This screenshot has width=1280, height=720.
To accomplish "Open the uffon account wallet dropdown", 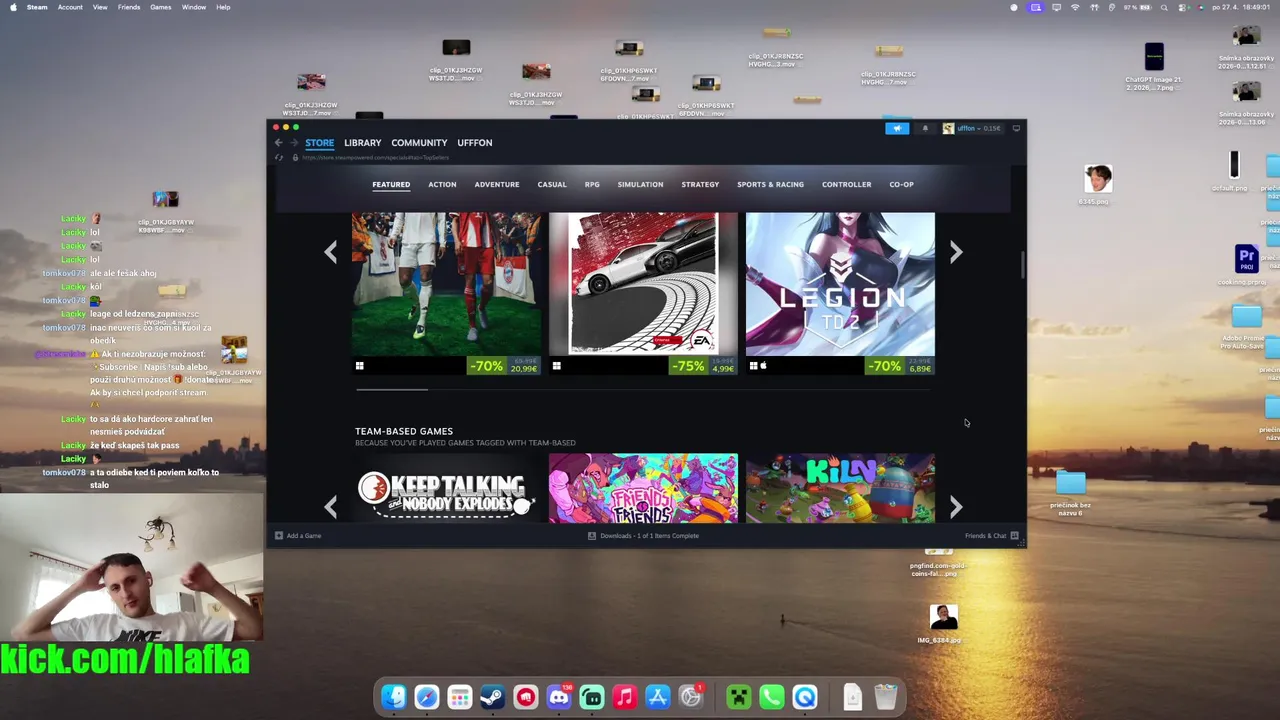I will tap(979, 128).
